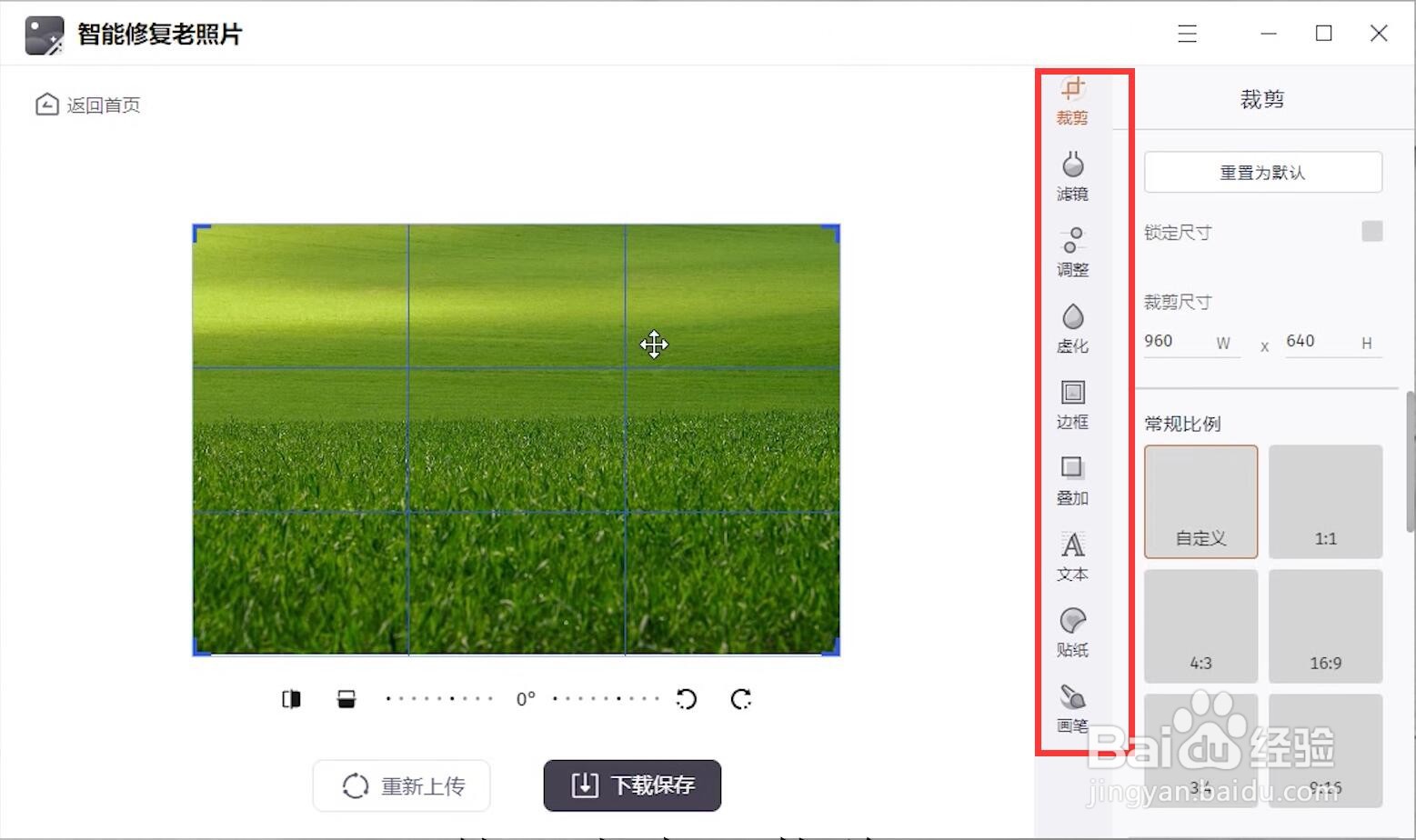Open the 叠加 overlay tool
Screen dimensions: 1416x840
[1072, 481]
